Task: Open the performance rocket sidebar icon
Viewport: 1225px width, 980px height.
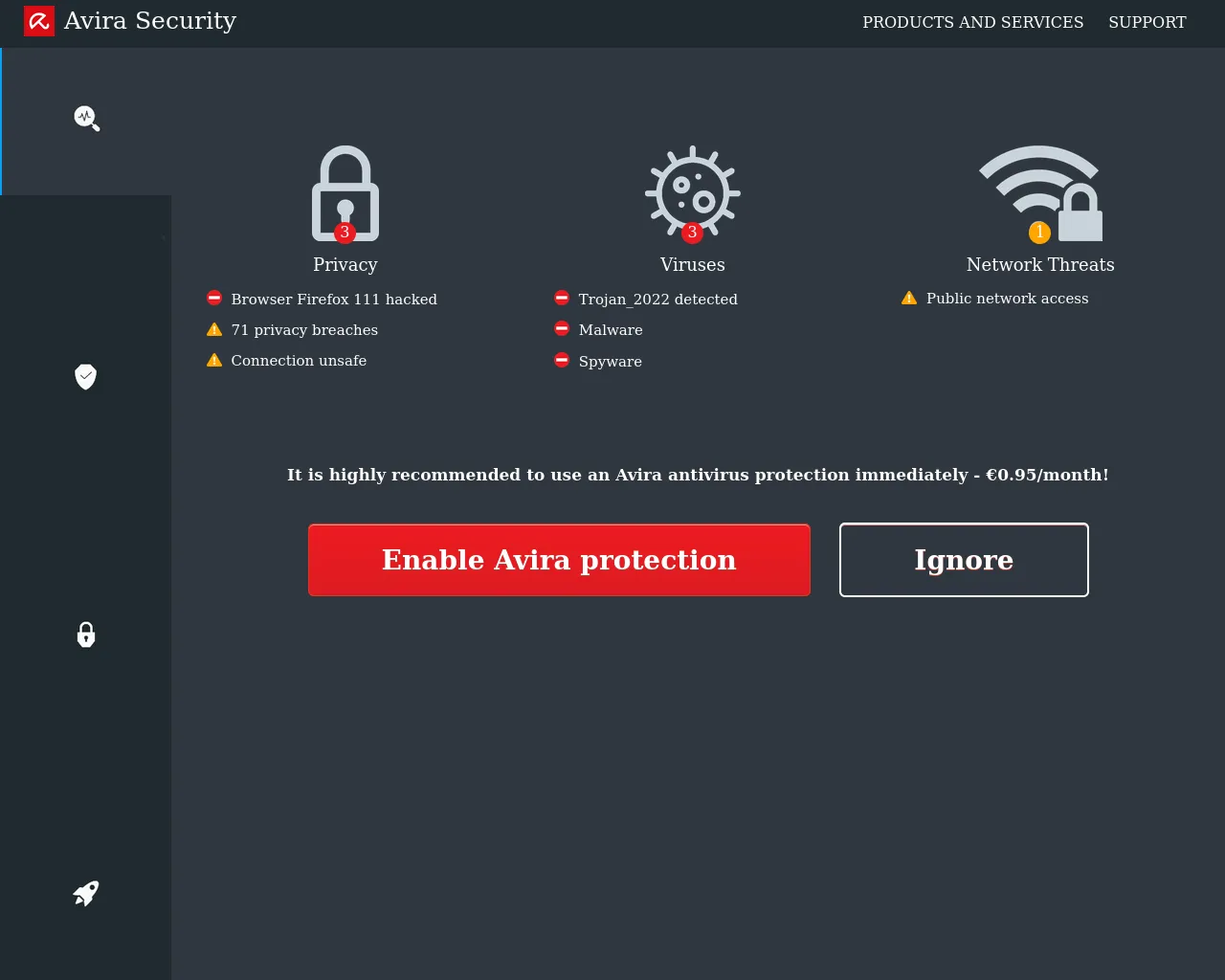Action: click(86, 893)
